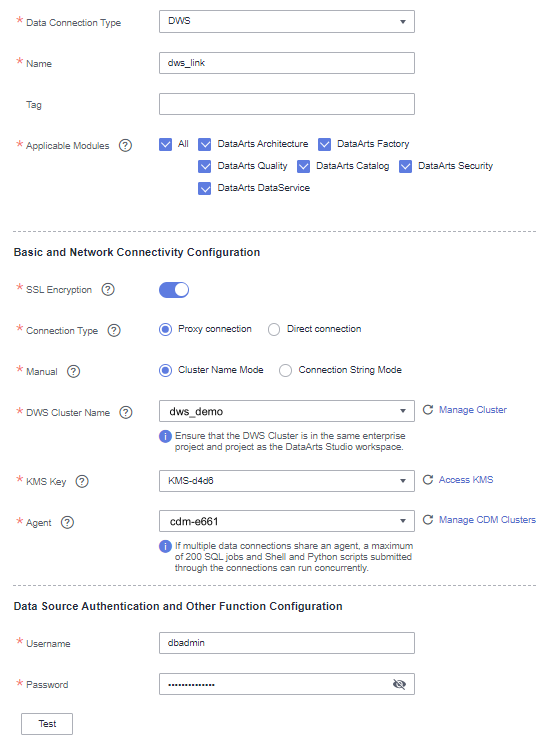This screenshot has width=559, height=751.
Task: Uncheck the DataArts Quality checkbox
Action: (x=205, y=166)
